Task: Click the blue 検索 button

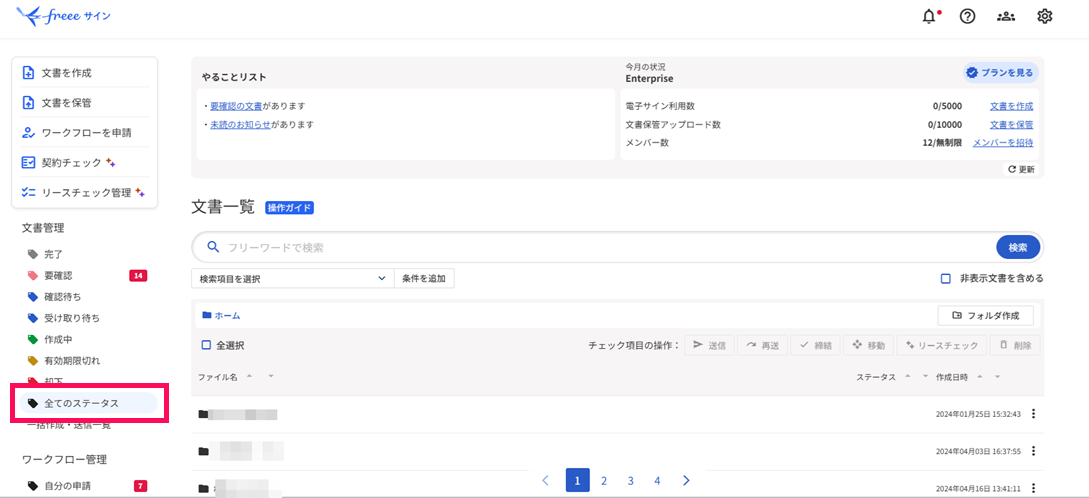Action: click(x=1017, y=247)
